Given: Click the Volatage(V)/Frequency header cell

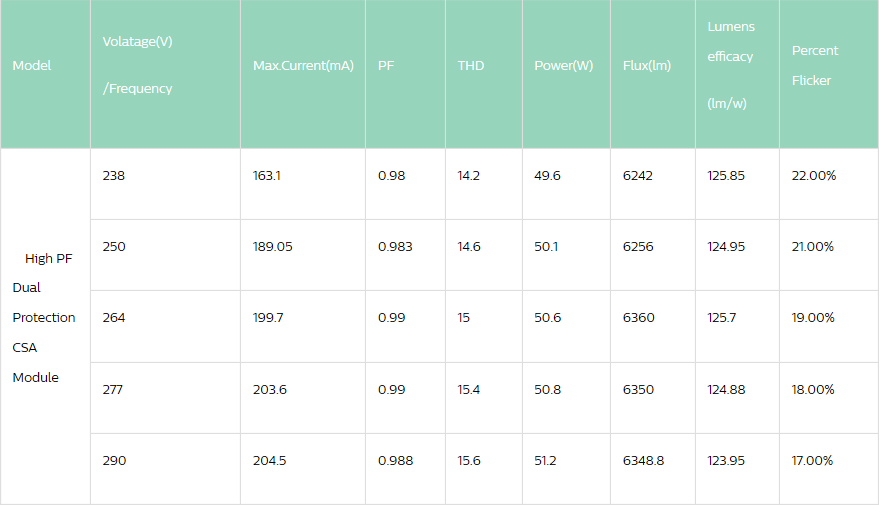Looking at the screenshot, I should point(138,65).
